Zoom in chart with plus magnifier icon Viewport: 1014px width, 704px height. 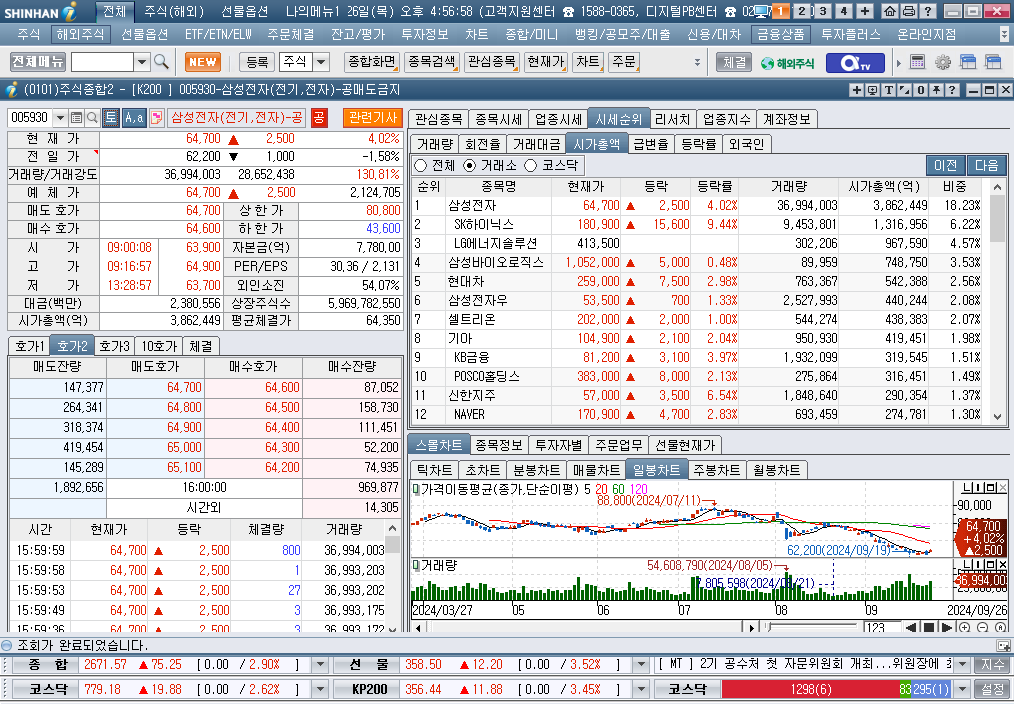[x=965, y=628]
